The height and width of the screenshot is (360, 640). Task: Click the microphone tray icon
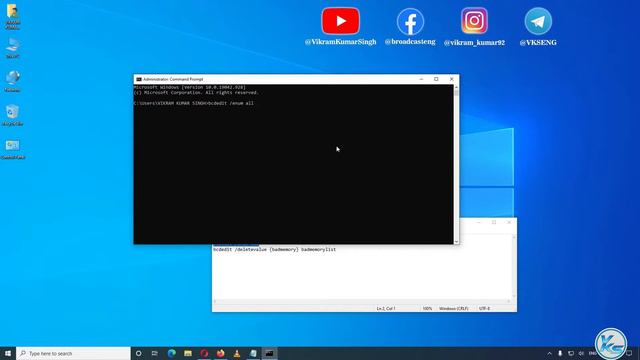click(x=560, y=353)
